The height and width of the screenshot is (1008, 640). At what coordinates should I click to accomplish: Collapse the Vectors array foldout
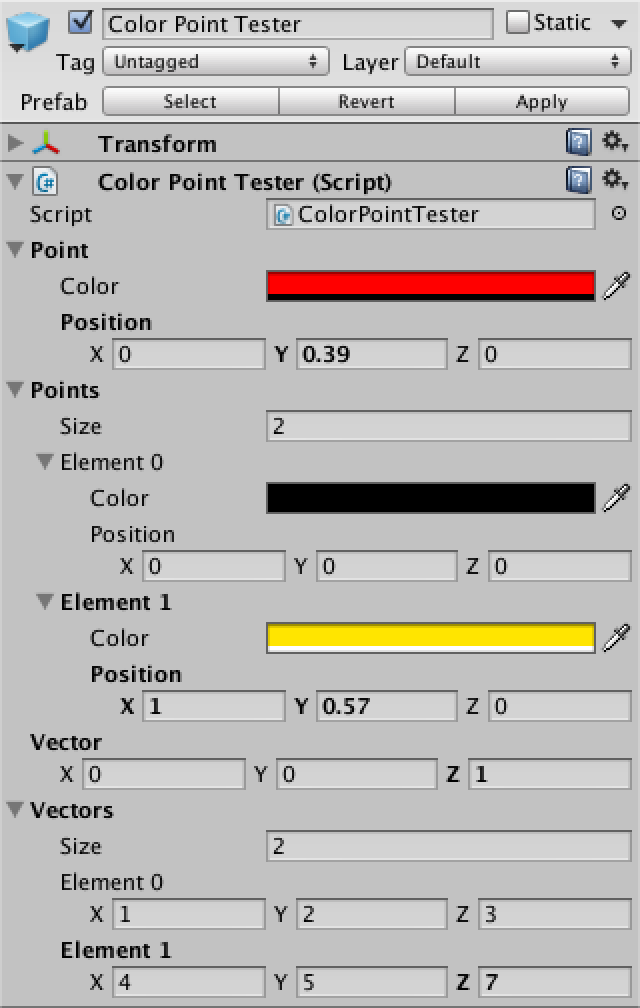(14, 810)
